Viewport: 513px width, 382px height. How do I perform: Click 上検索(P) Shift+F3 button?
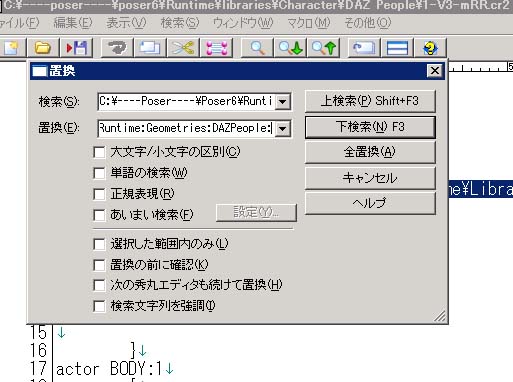click(x=370, y=101)
